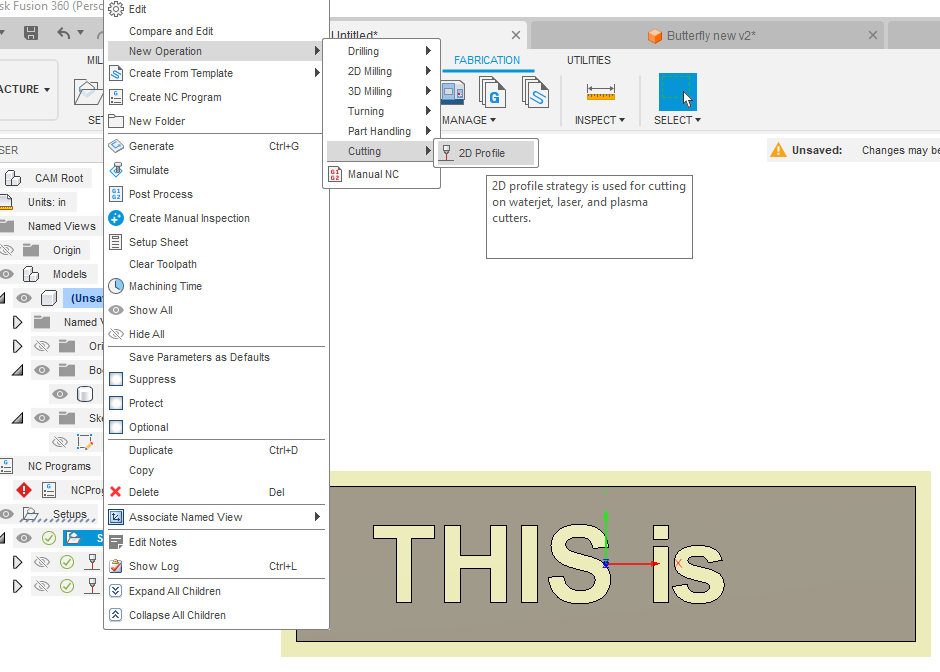Click the Save icon in the title bar
This screenshot has height=672, width=940.
(31, 34)
